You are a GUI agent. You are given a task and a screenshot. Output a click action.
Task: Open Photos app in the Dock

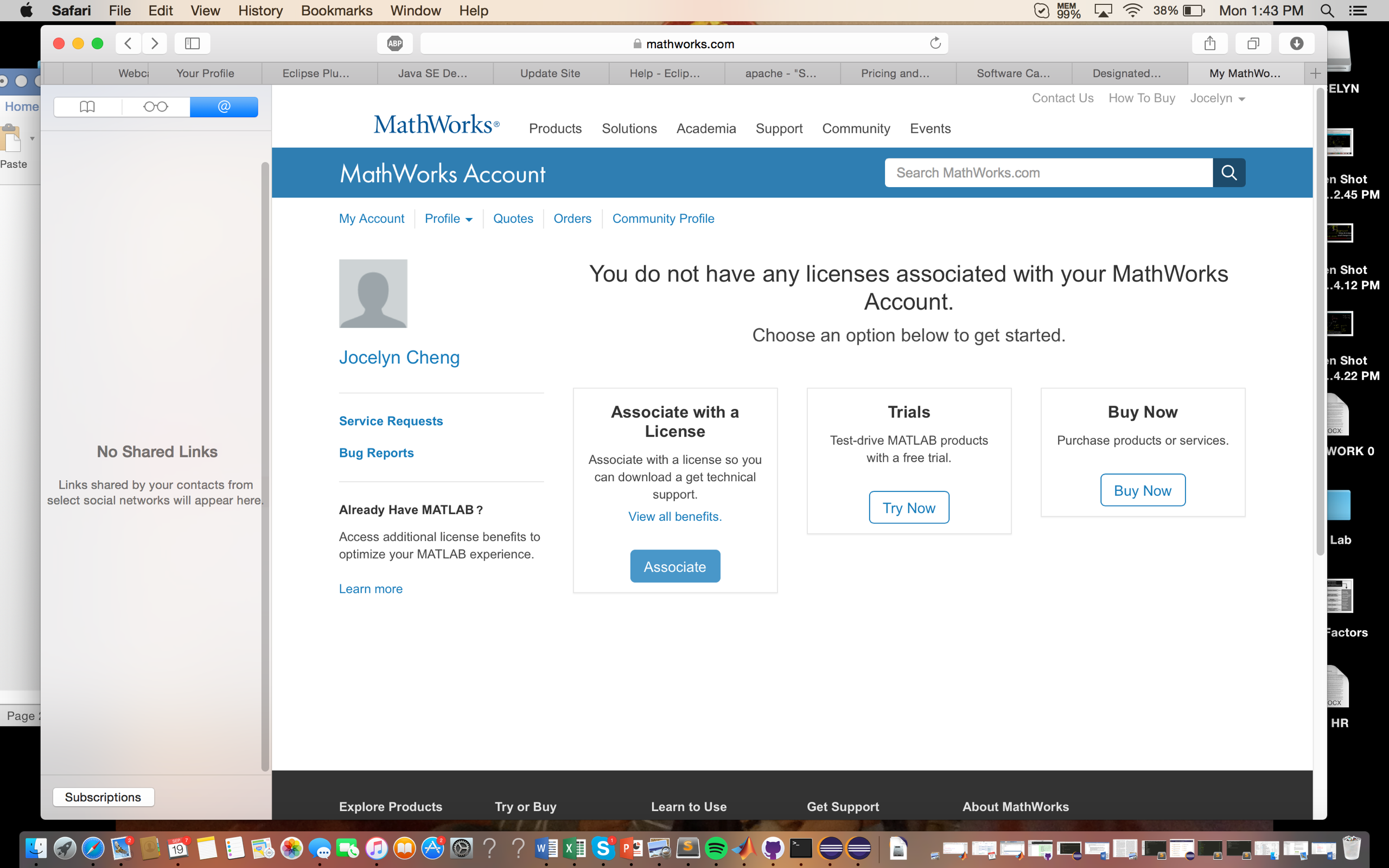[291, 848]
